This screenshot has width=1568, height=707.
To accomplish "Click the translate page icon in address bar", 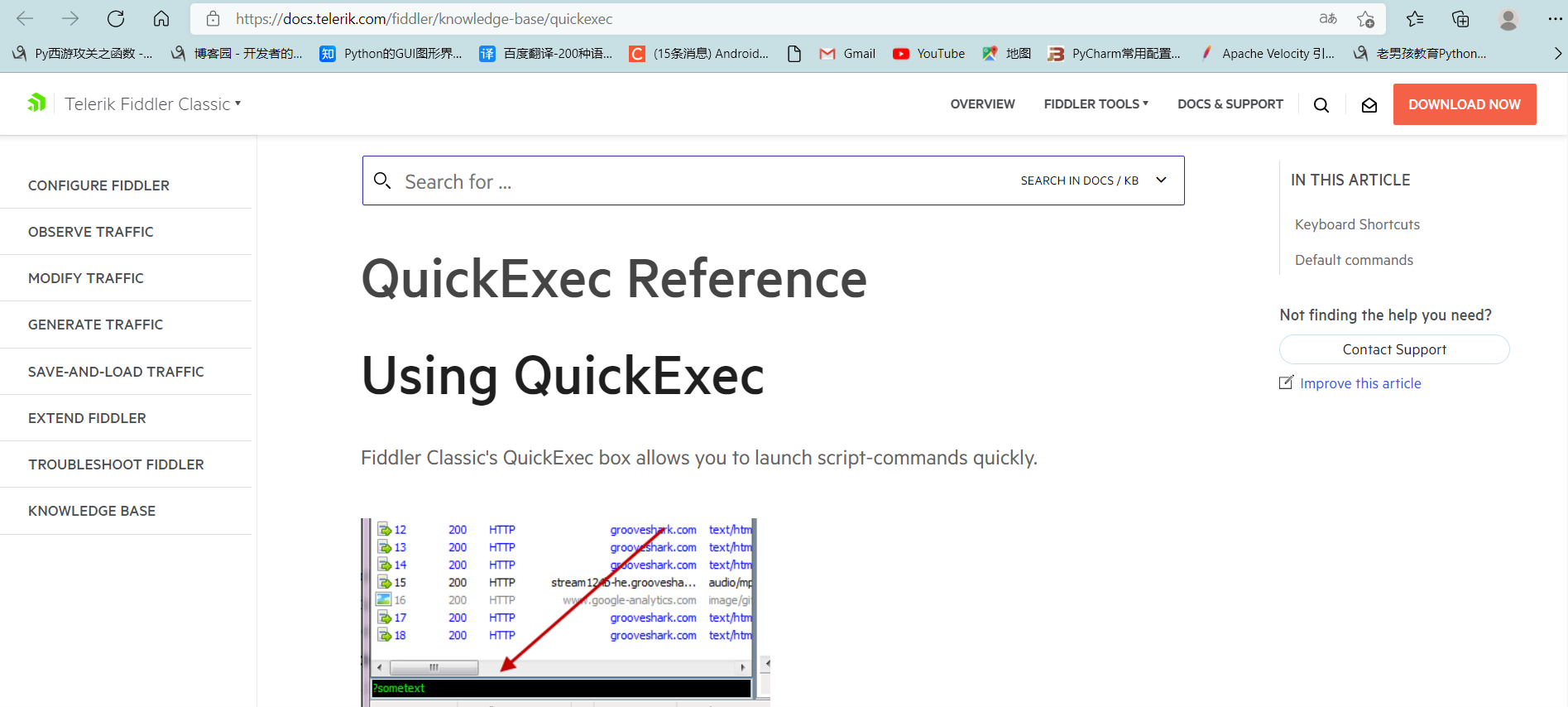I will click(x=1328, y=18).
